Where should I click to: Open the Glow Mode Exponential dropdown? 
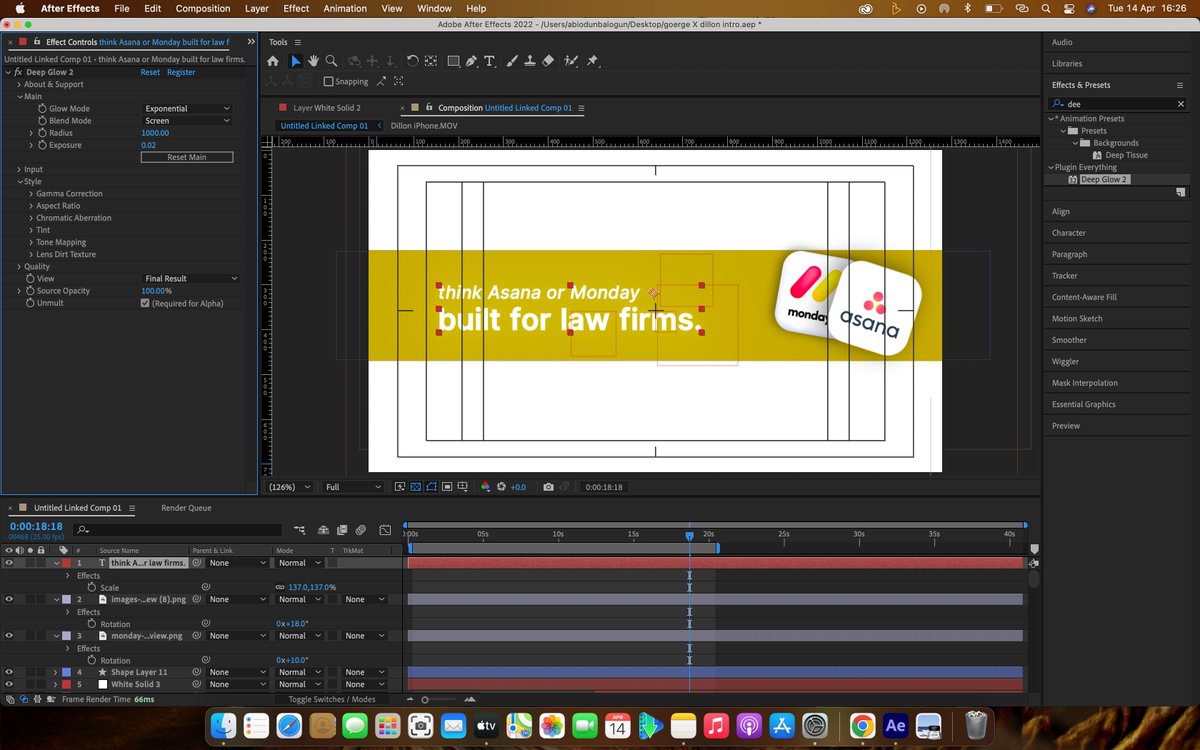click(x=186, y=107)
